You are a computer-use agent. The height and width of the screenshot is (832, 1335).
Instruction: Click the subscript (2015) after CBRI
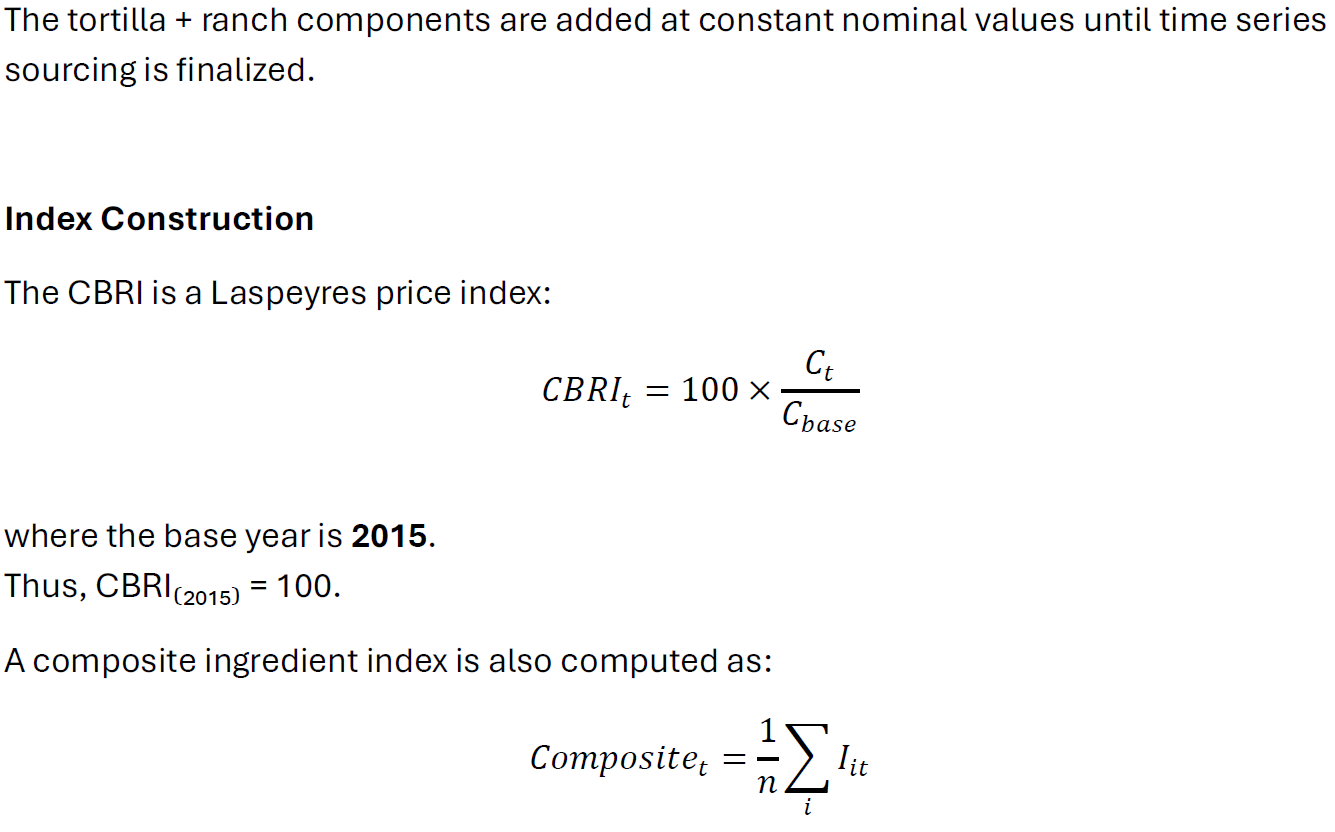[207, 598]
